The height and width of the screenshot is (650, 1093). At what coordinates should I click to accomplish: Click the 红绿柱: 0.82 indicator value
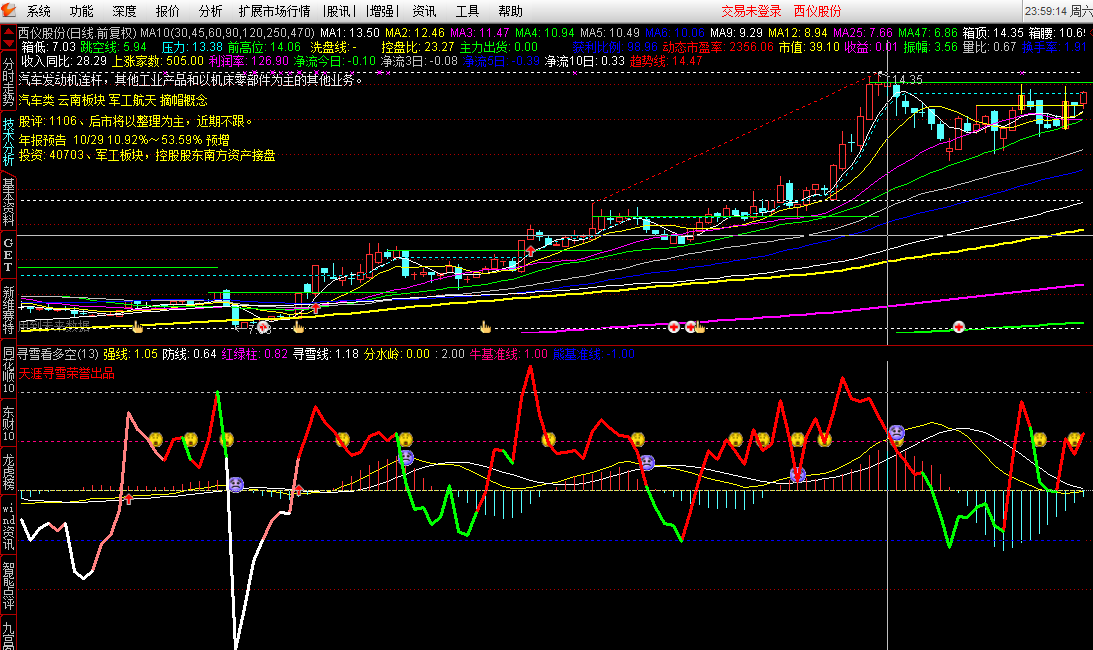[254, 354]
